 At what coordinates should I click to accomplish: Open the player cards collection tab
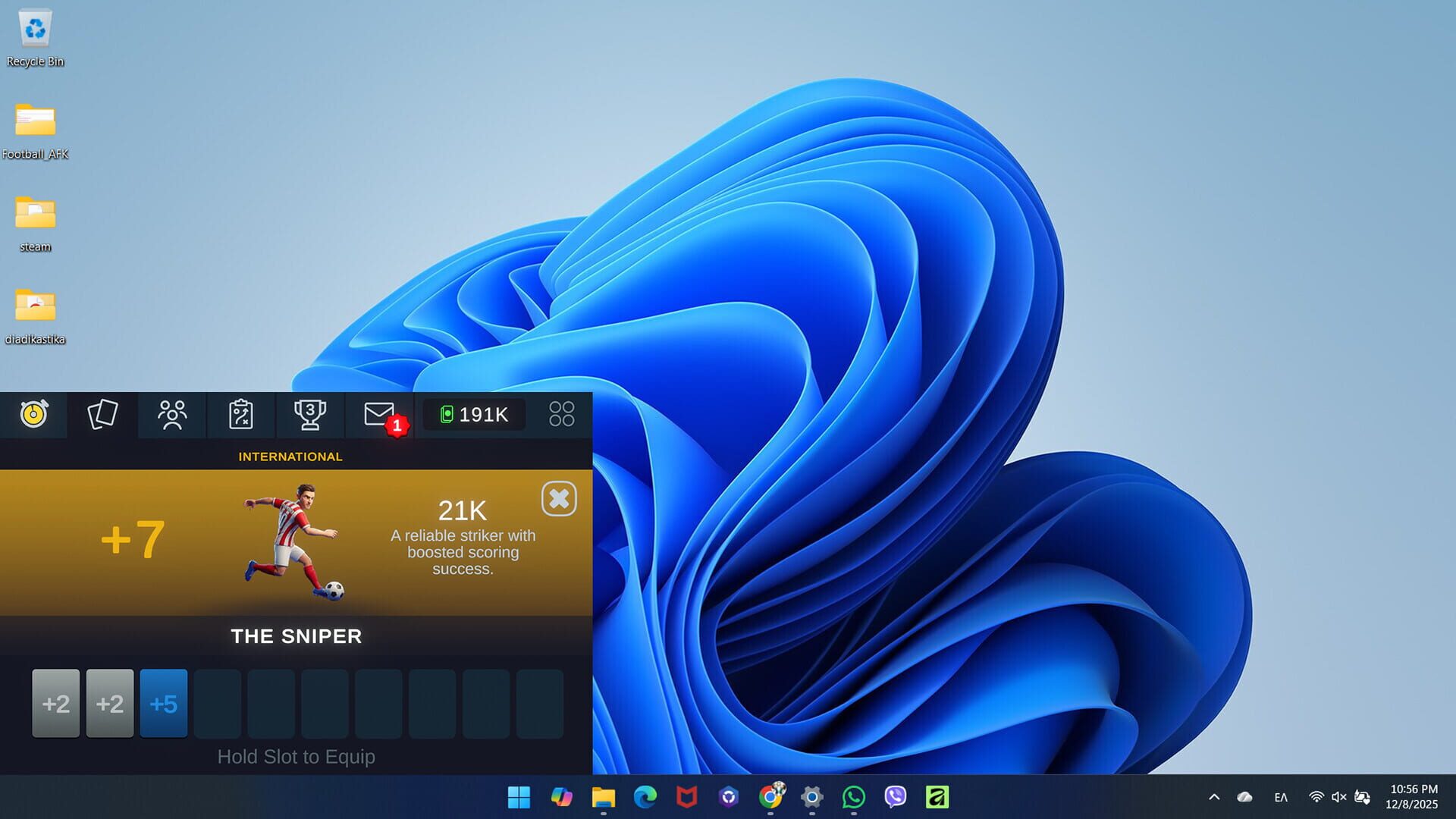pyautogui.click(x=103, y=415)
